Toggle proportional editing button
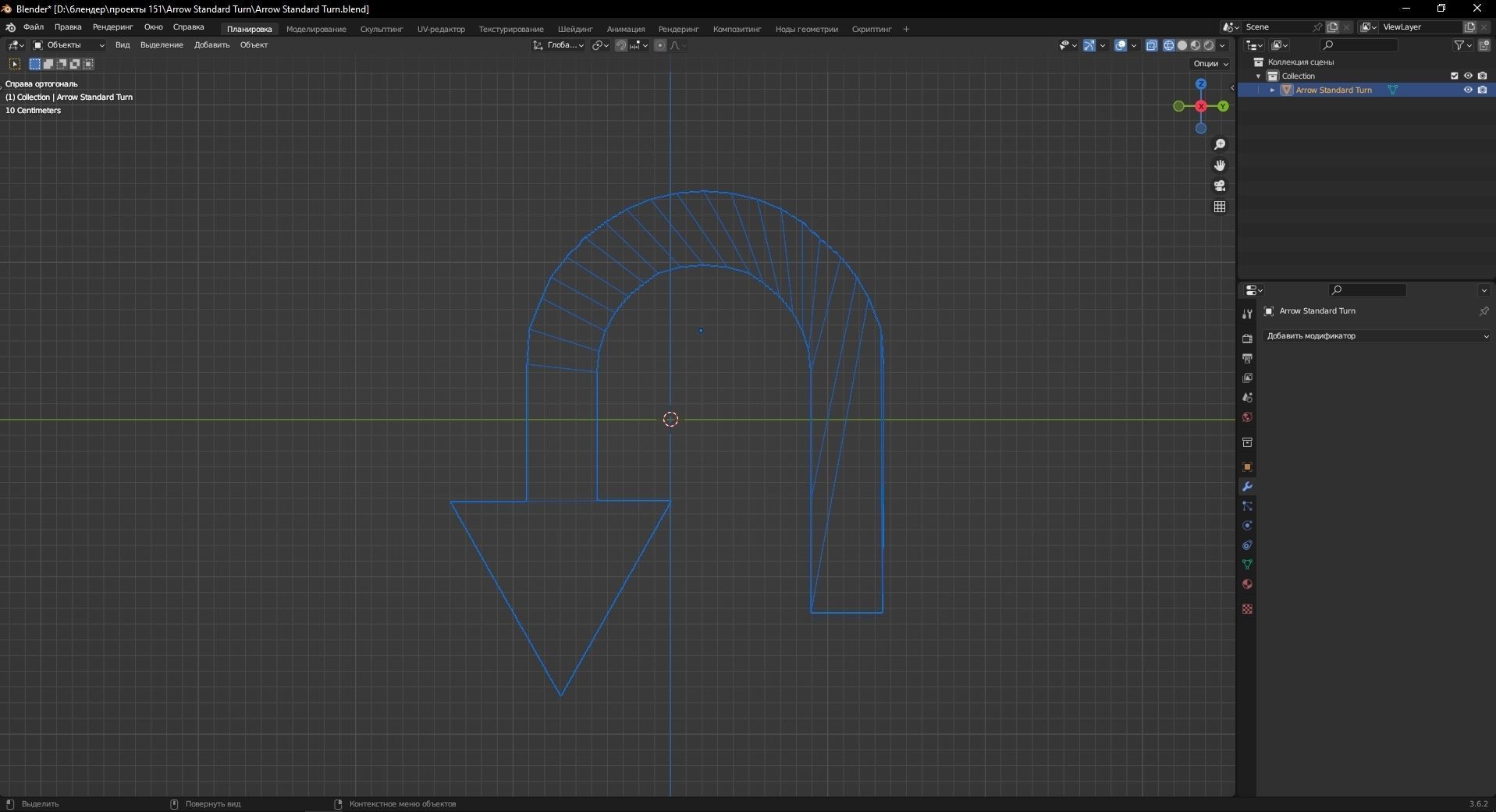 [x=660, y=45]
